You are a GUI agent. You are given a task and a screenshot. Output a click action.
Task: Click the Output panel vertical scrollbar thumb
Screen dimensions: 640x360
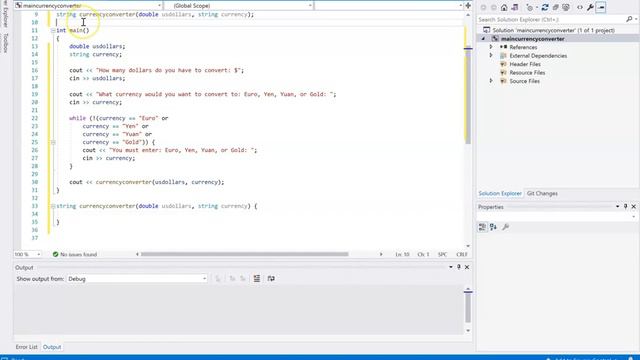(x=468, y=307)
